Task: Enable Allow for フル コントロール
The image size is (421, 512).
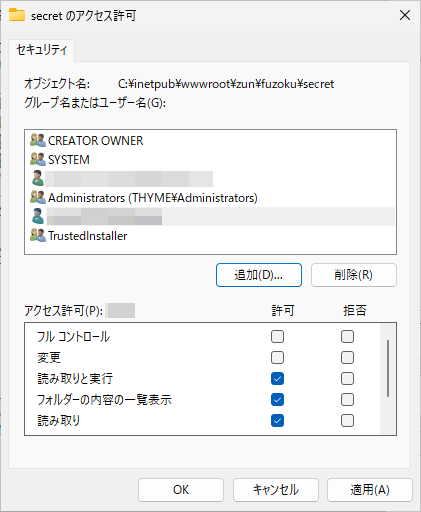Action: point(277,337)
